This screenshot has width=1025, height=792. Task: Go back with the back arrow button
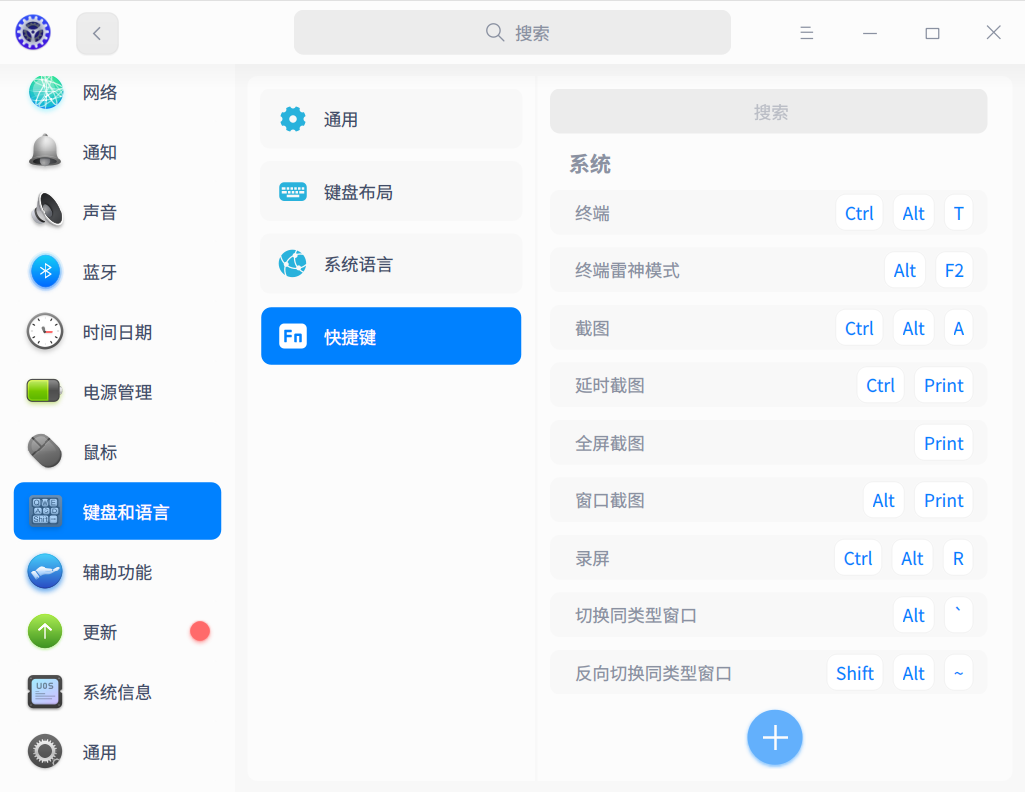97,33
